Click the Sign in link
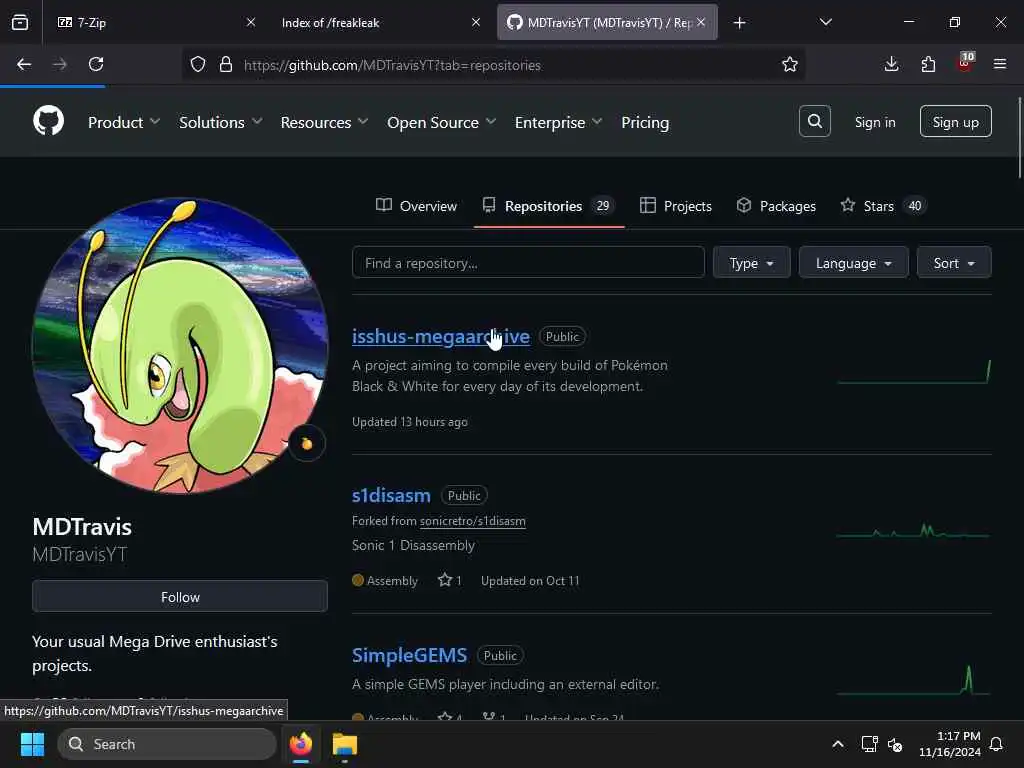This screenshot has height=768, width=1024. point(875,122)
